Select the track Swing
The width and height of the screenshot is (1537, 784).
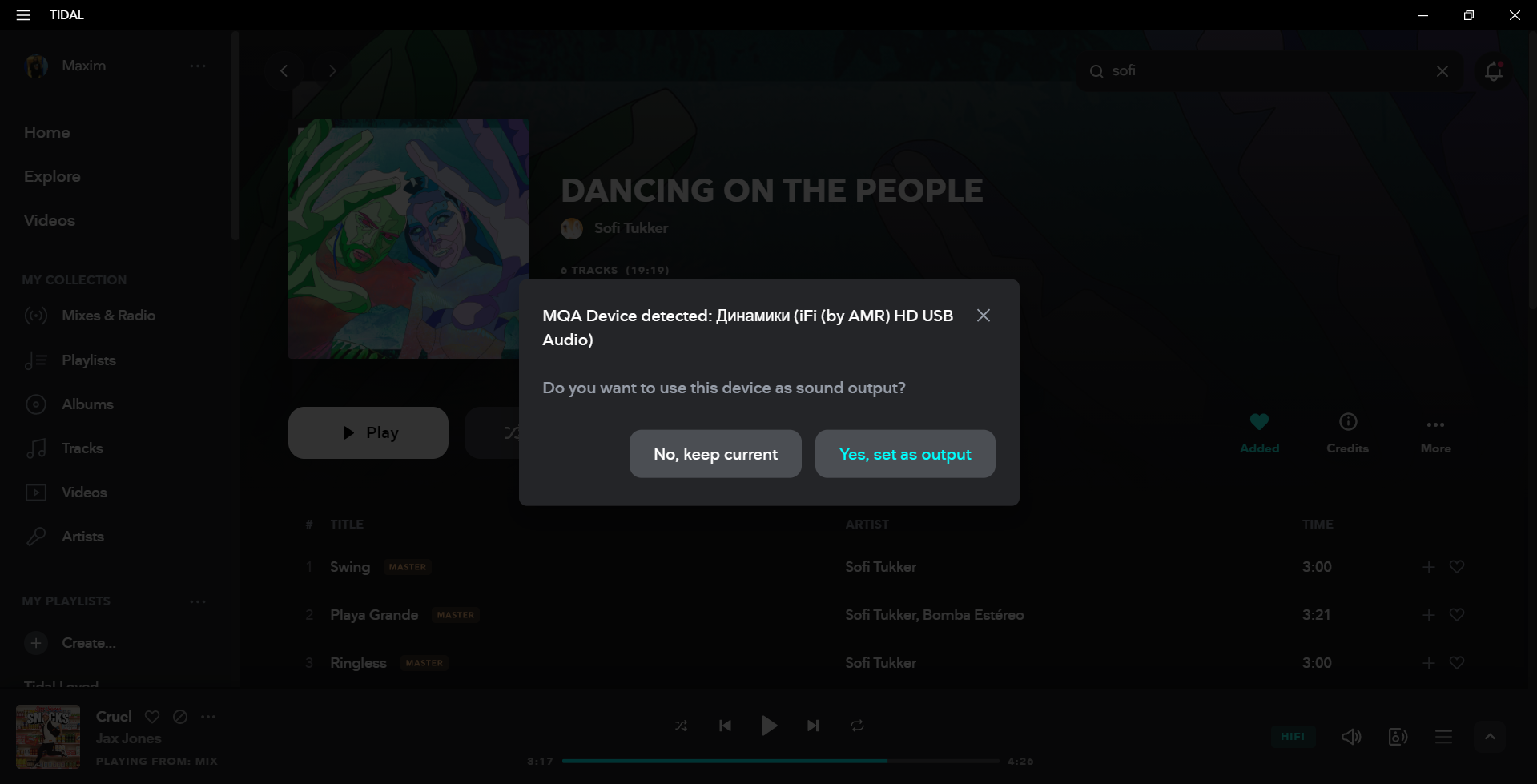click(x=350, y=567)
